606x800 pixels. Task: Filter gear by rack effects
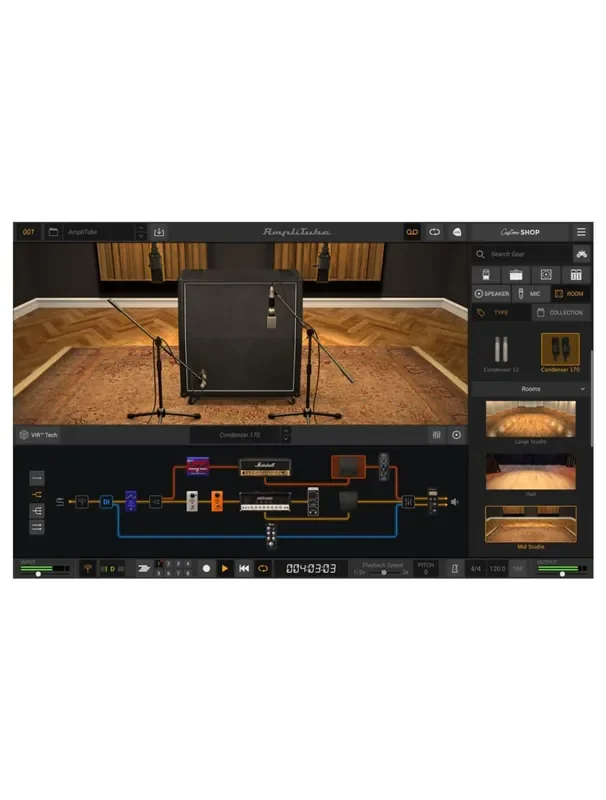tap(576, 275)
